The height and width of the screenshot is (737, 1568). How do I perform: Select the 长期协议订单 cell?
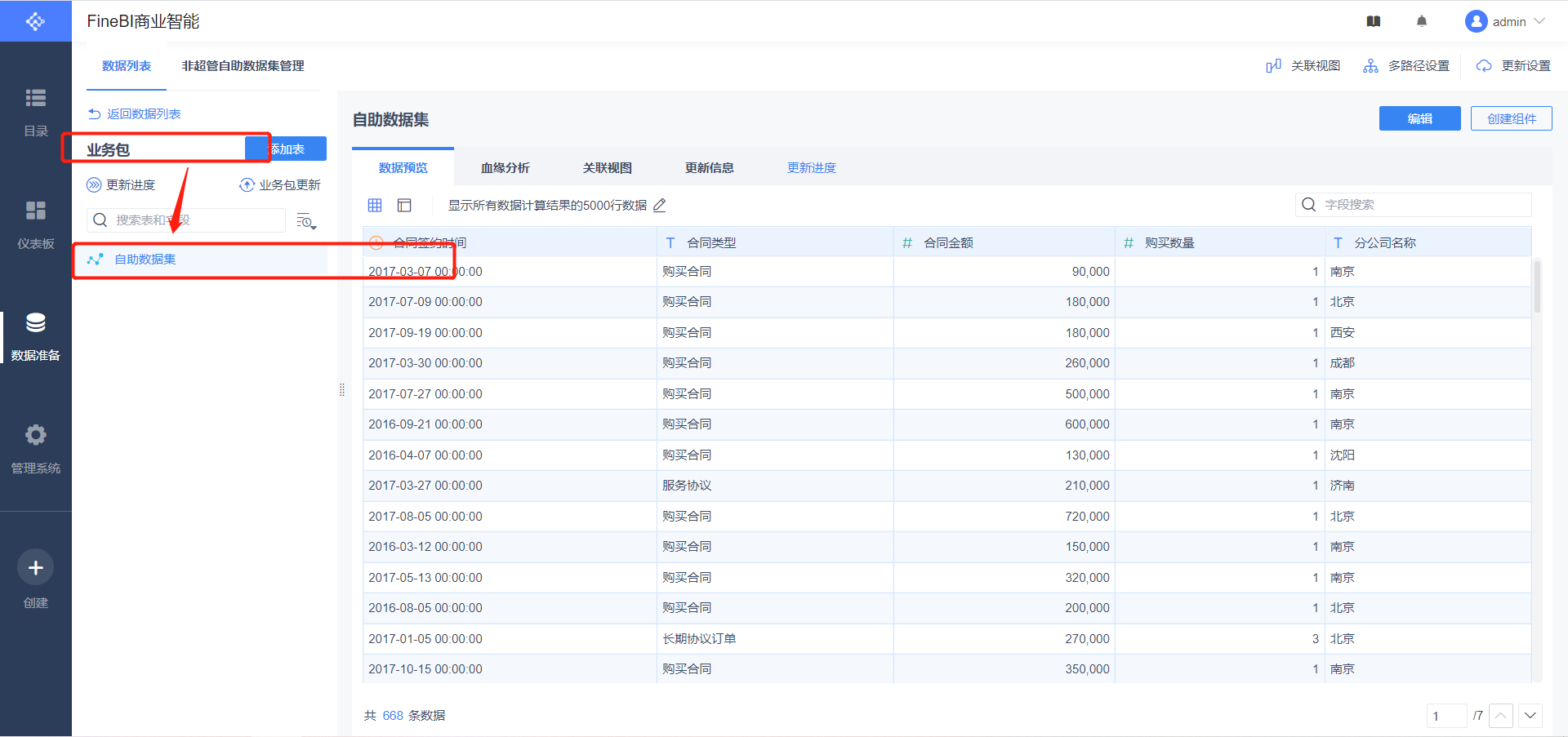(x=775, y=639)
